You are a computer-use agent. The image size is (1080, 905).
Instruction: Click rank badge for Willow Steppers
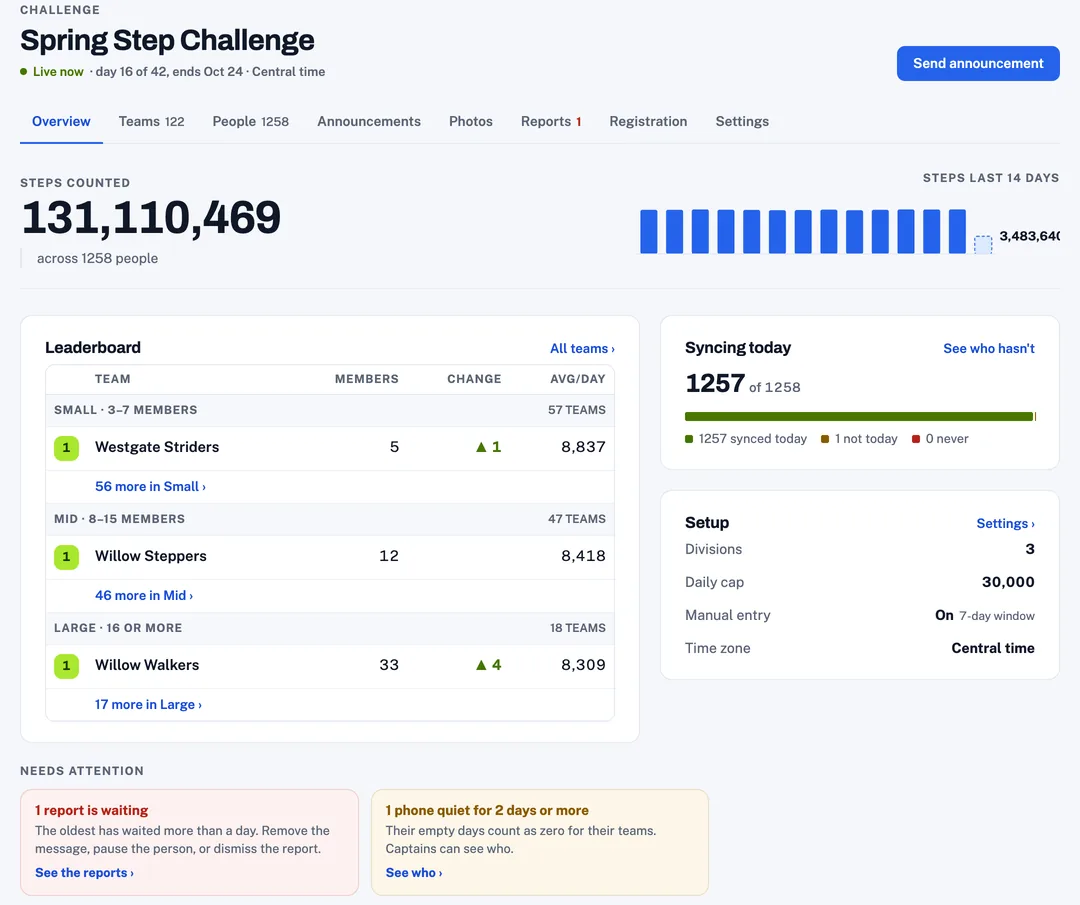coord(66,556)
